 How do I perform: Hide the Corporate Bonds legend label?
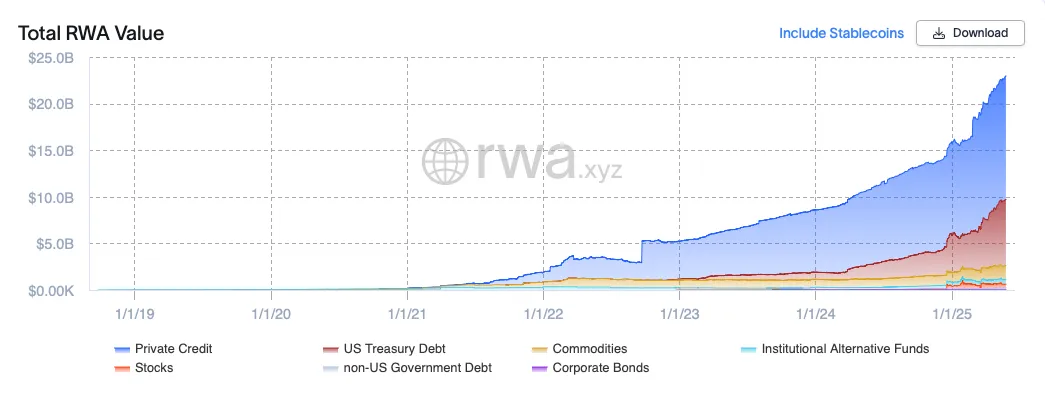(x=600, y=368)
